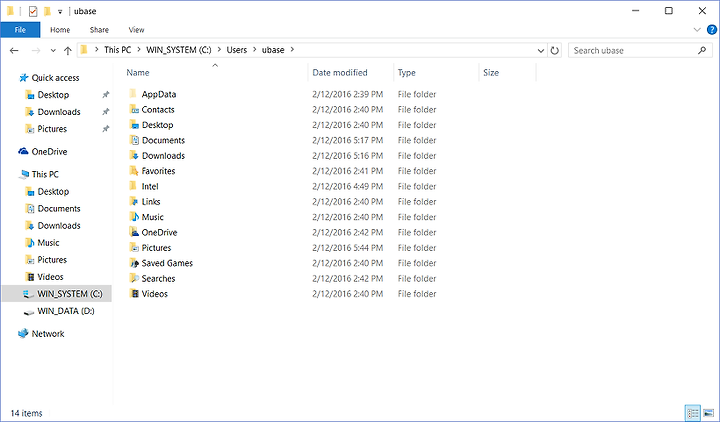
Task: Sort by the Name column header
Action: 138,73
